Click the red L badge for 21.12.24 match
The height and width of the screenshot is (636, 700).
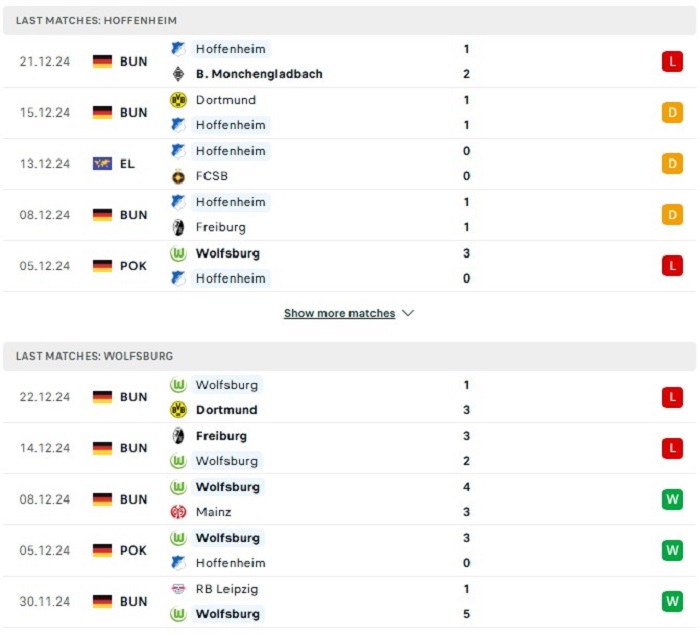(x=672, y=62)
